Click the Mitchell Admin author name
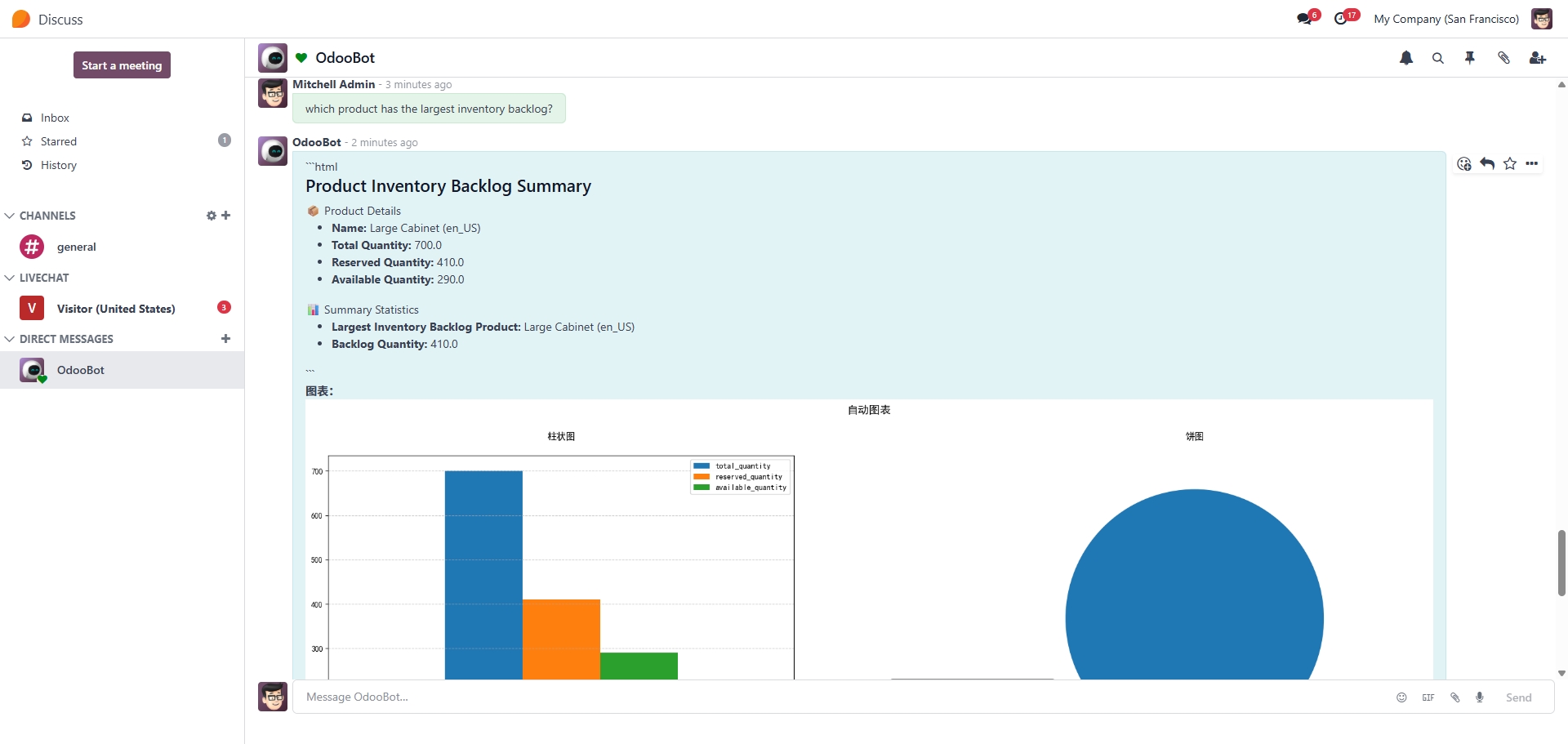Image resolution: width=1568 pixels, height=744 pixels. point(334,84)
